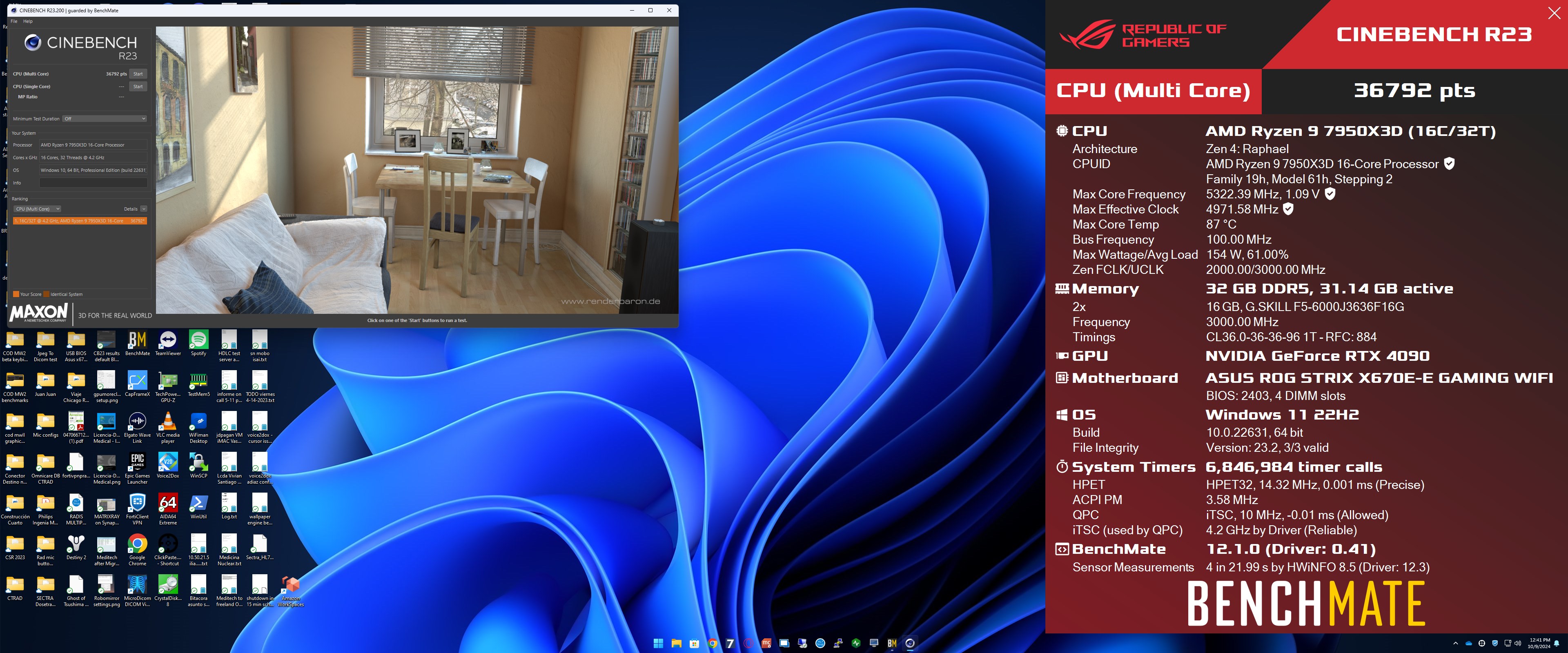Click the Info input field in Cinebench
The width and height of the screenshot is (1568, 653).
click(x=93, y=182)
